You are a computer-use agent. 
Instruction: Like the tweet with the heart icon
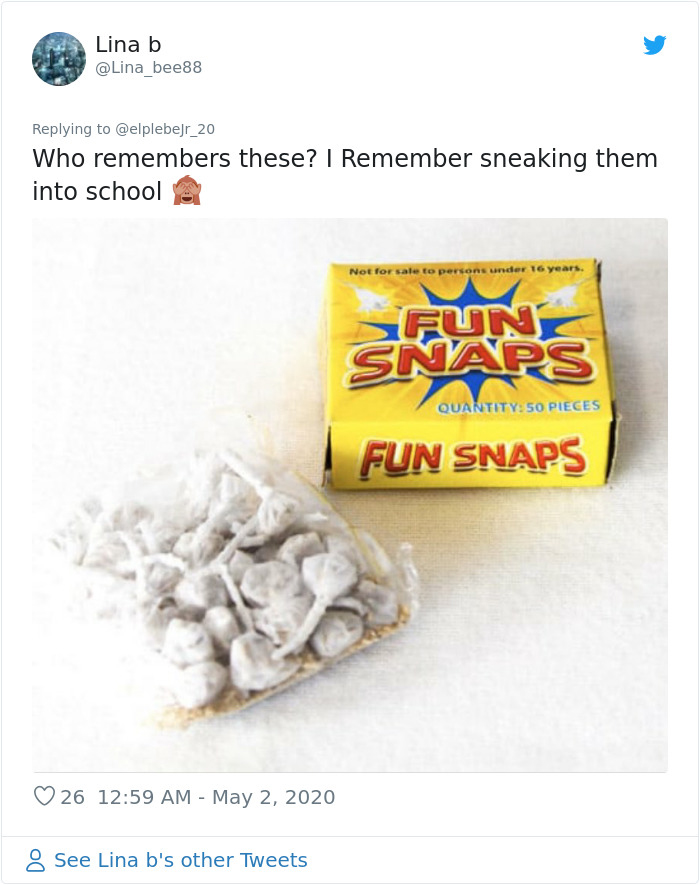[x=44, y=797]
